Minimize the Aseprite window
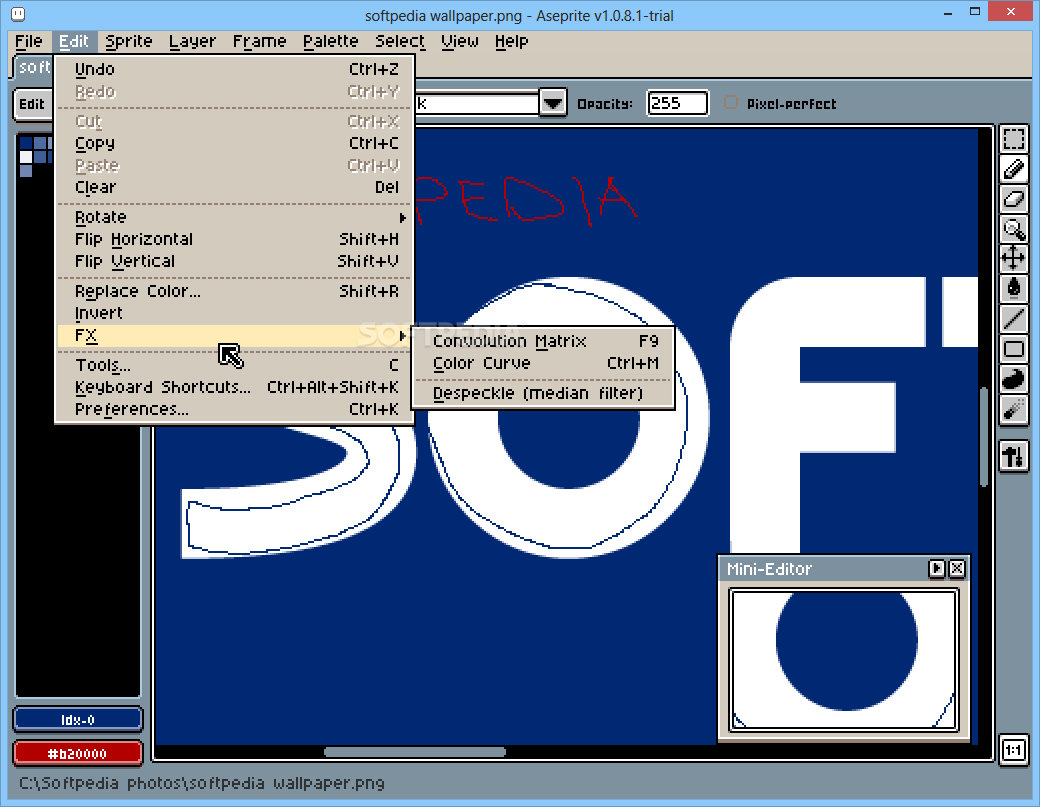1040x807 pixels. click(948, 13)
